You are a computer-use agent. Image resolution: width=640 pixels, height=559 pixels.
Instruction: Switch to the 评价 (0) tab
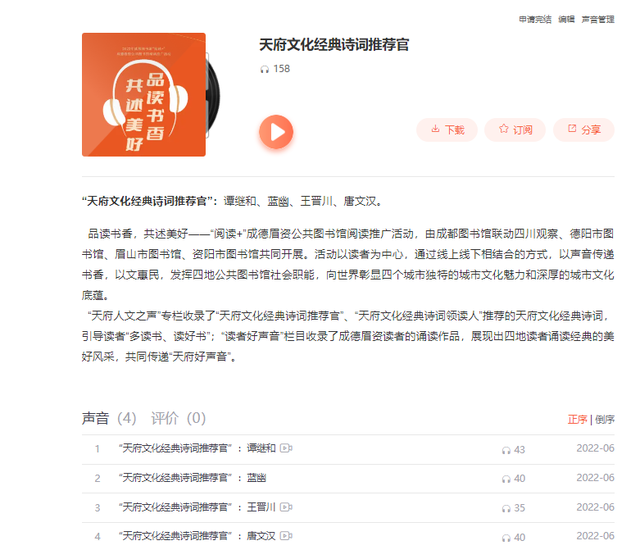click(178, 418)
